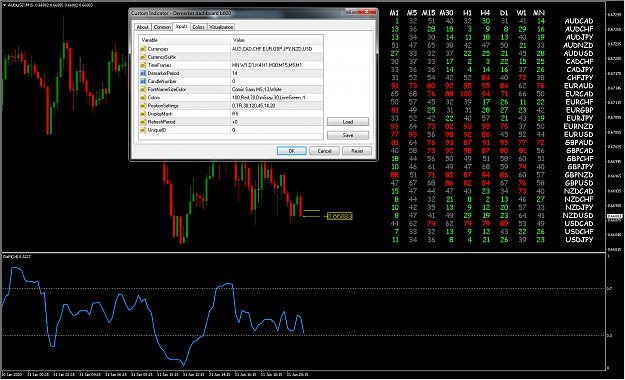625x380 pixels.
Task: Click the 'DeM(14)' indicator subwindow label
Action: (x=17, y=257)
